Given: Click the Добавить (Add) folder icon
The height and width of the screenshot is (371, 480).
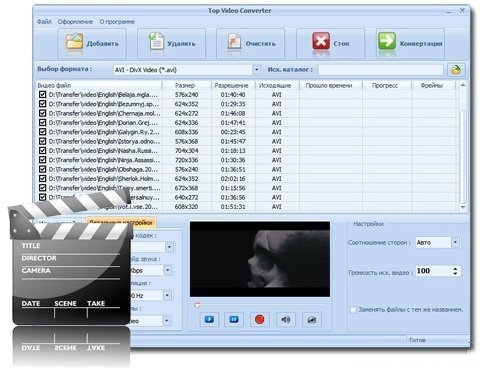Looking at the screenshot, I should [74, 42].
